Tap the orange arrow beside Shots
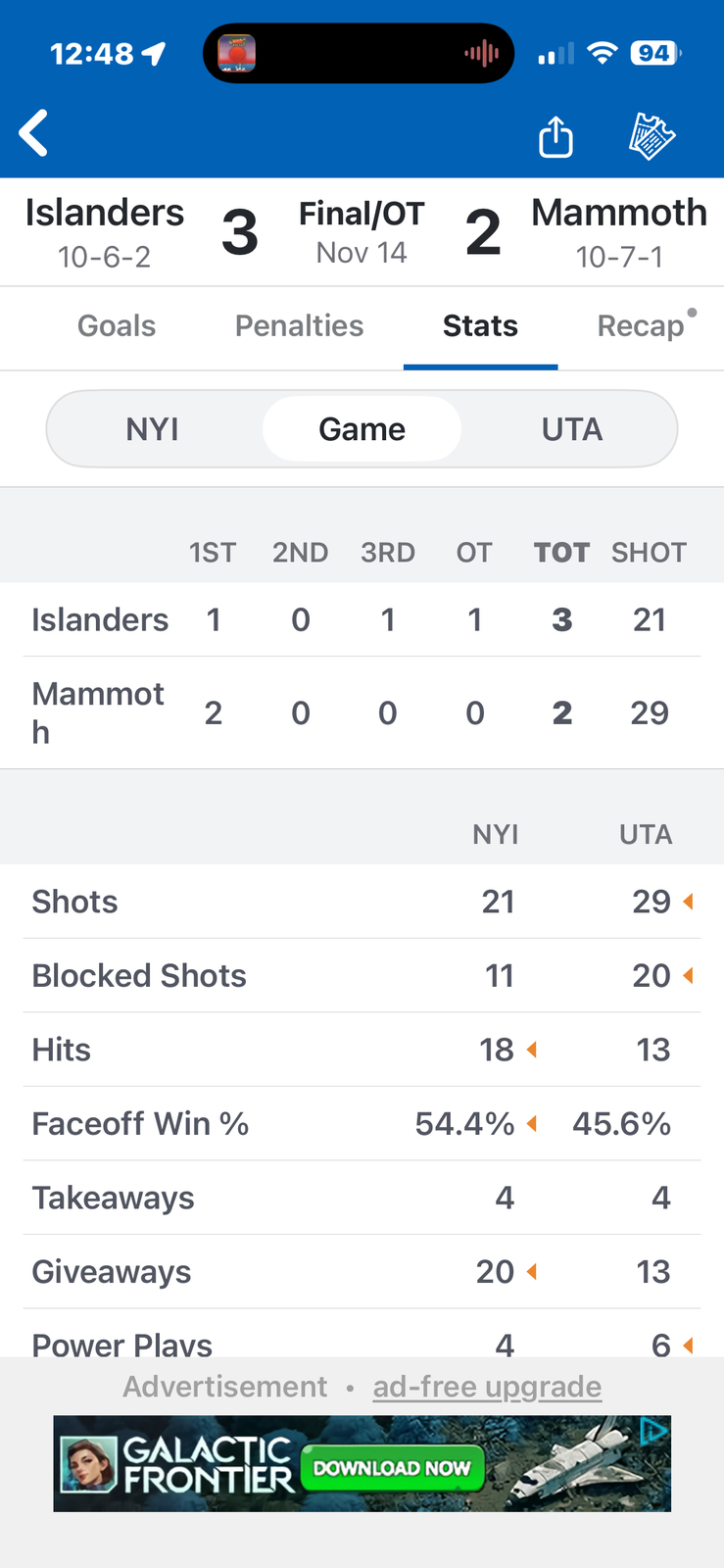 [x=689, y=902]
